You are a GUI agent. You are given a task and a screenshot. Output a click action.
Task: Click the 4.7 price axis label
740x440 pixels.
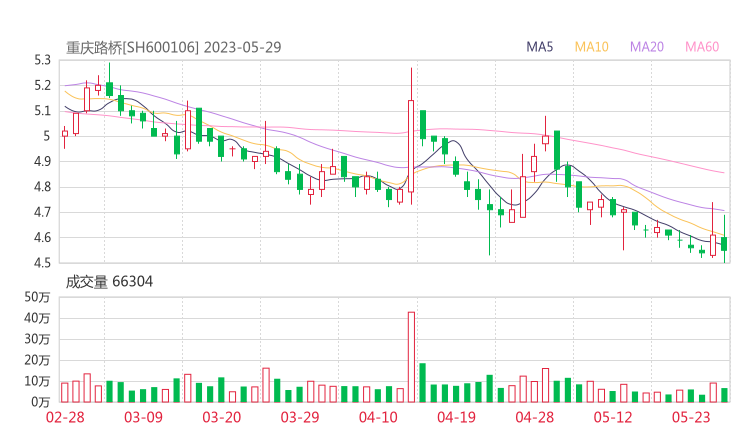click(x=42, y=212)
